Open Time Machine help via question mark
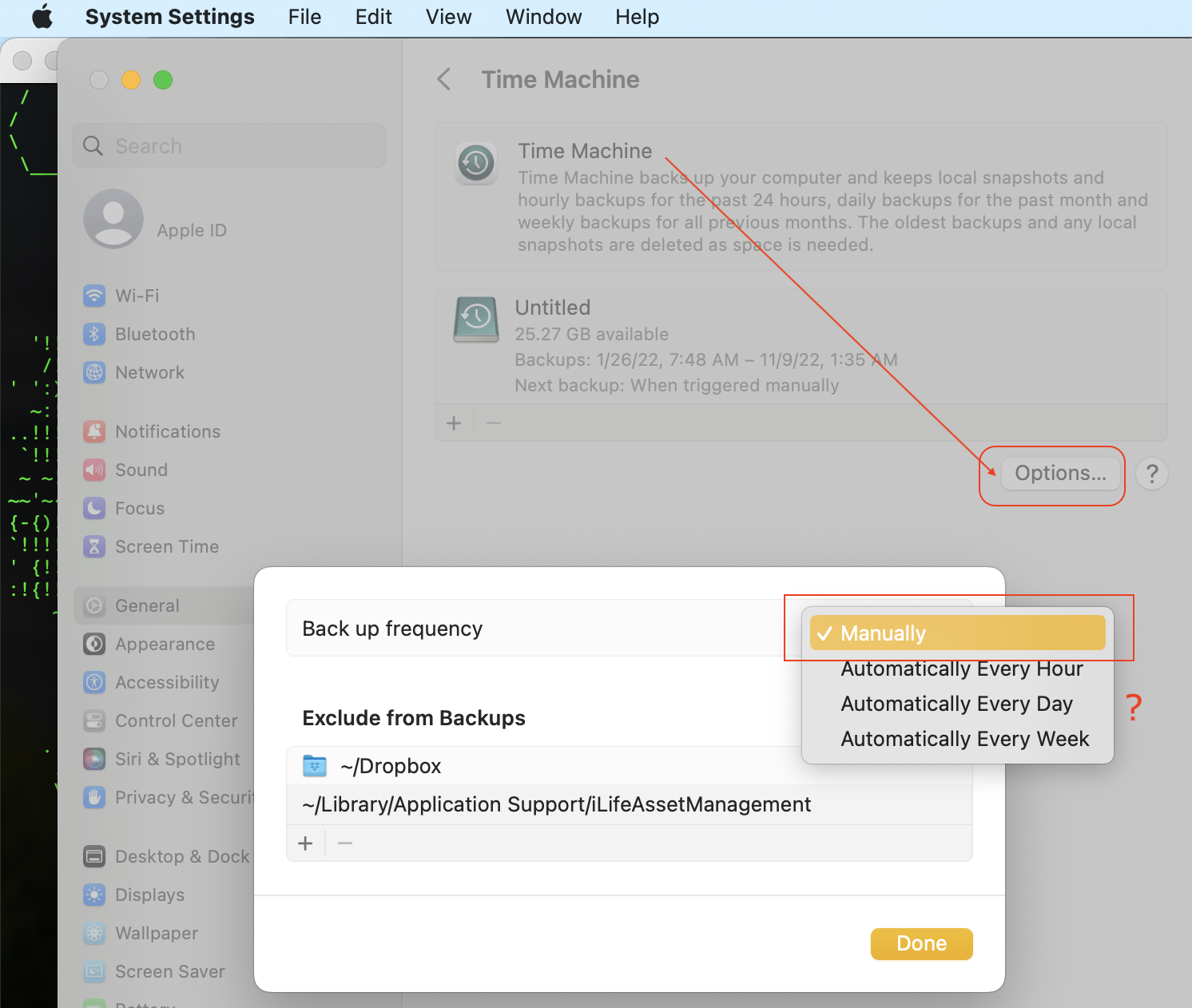The width and height of the screenshot is (1192, 1008). point(1151,474)
